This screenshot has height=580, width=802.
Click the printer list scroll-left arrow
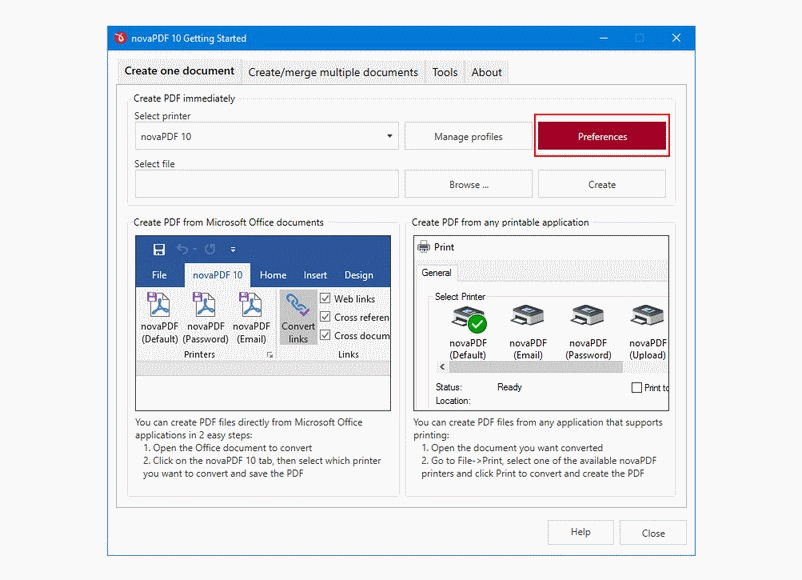coord(442,367)
